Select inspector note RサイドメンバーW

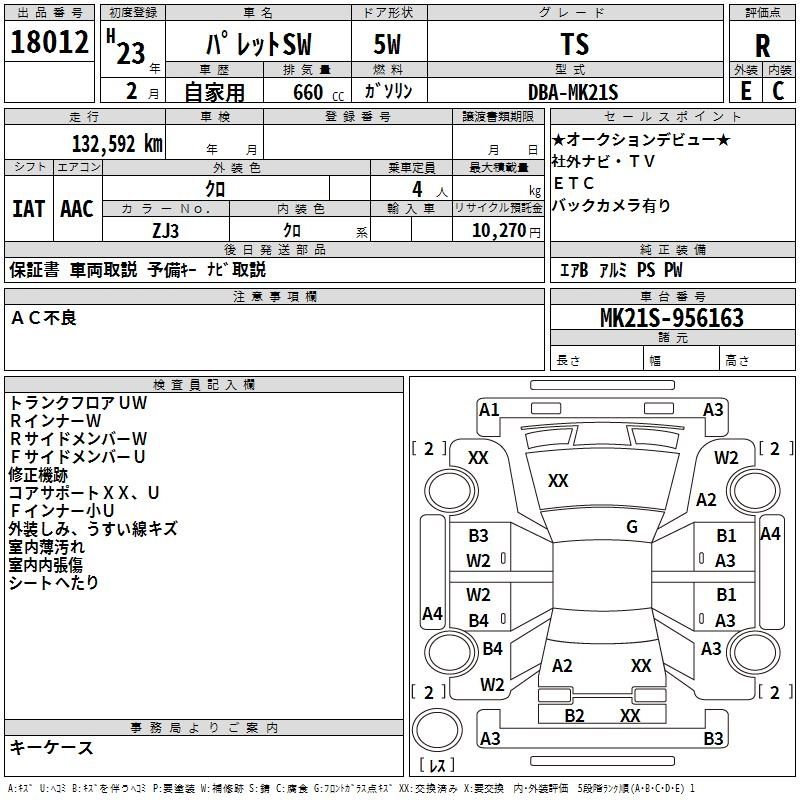(x=78, y=438)
